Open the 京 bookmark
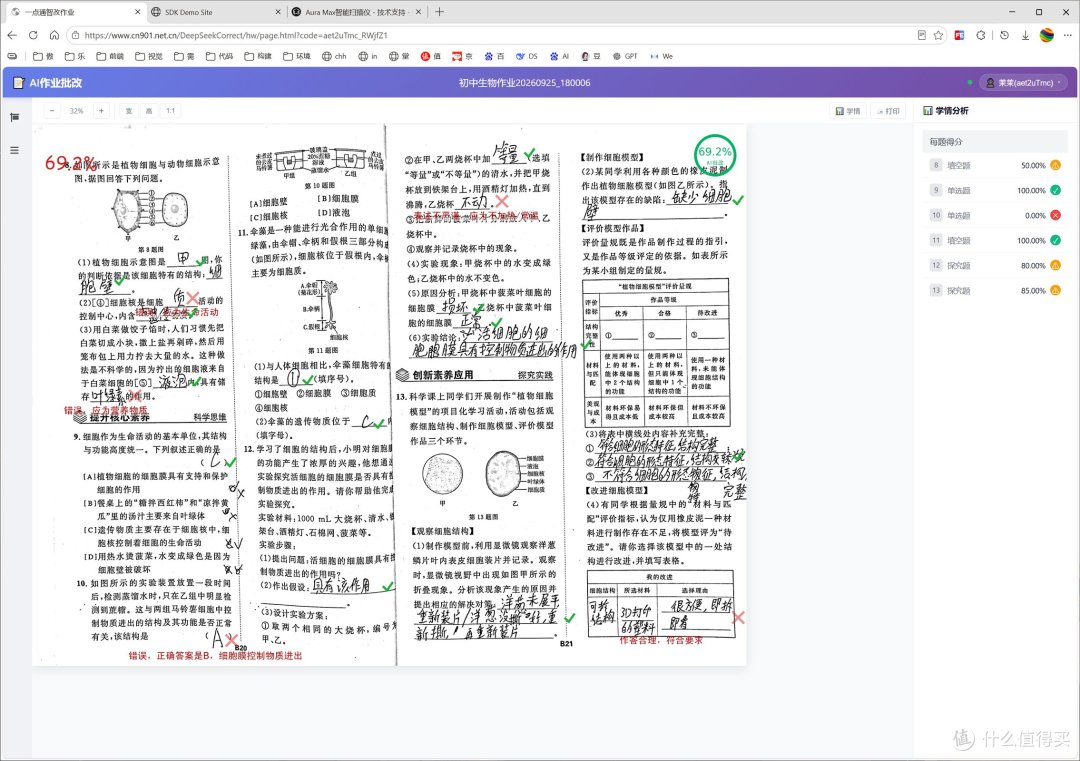Screen dimensions: 1080x761 click(x=462, y=56)
